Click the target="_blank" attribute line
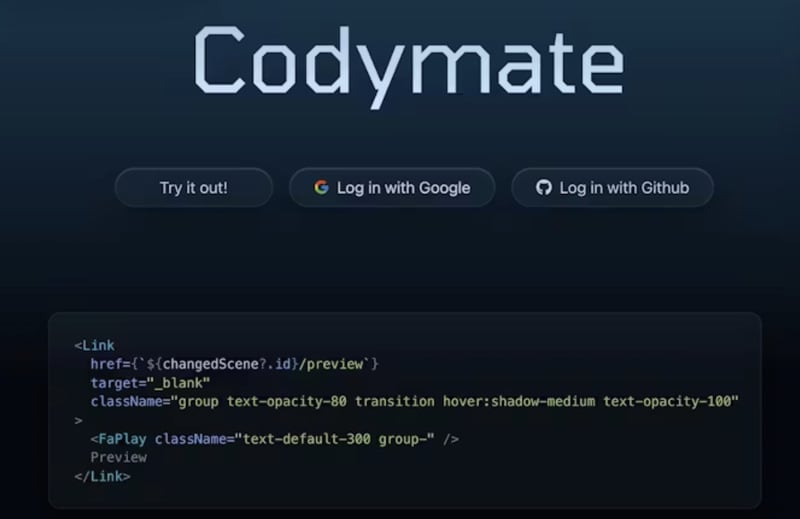The height and width of the screenshot is (519, 800). click(x=150, y=383)
